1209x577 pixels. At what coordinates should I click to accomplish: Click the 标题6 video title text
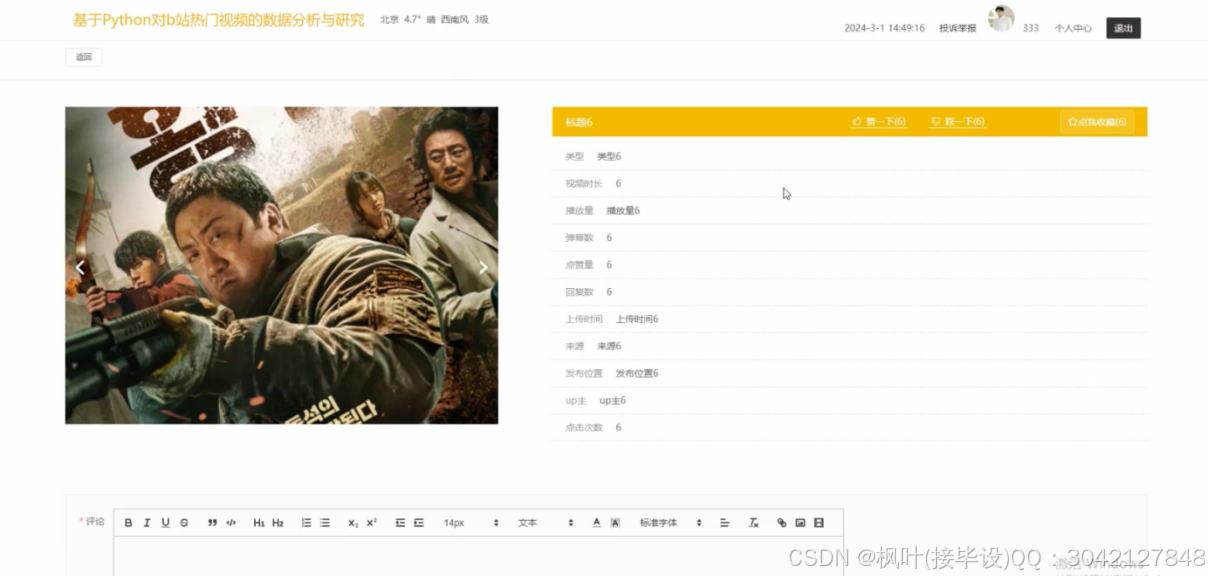coord(579,122)
